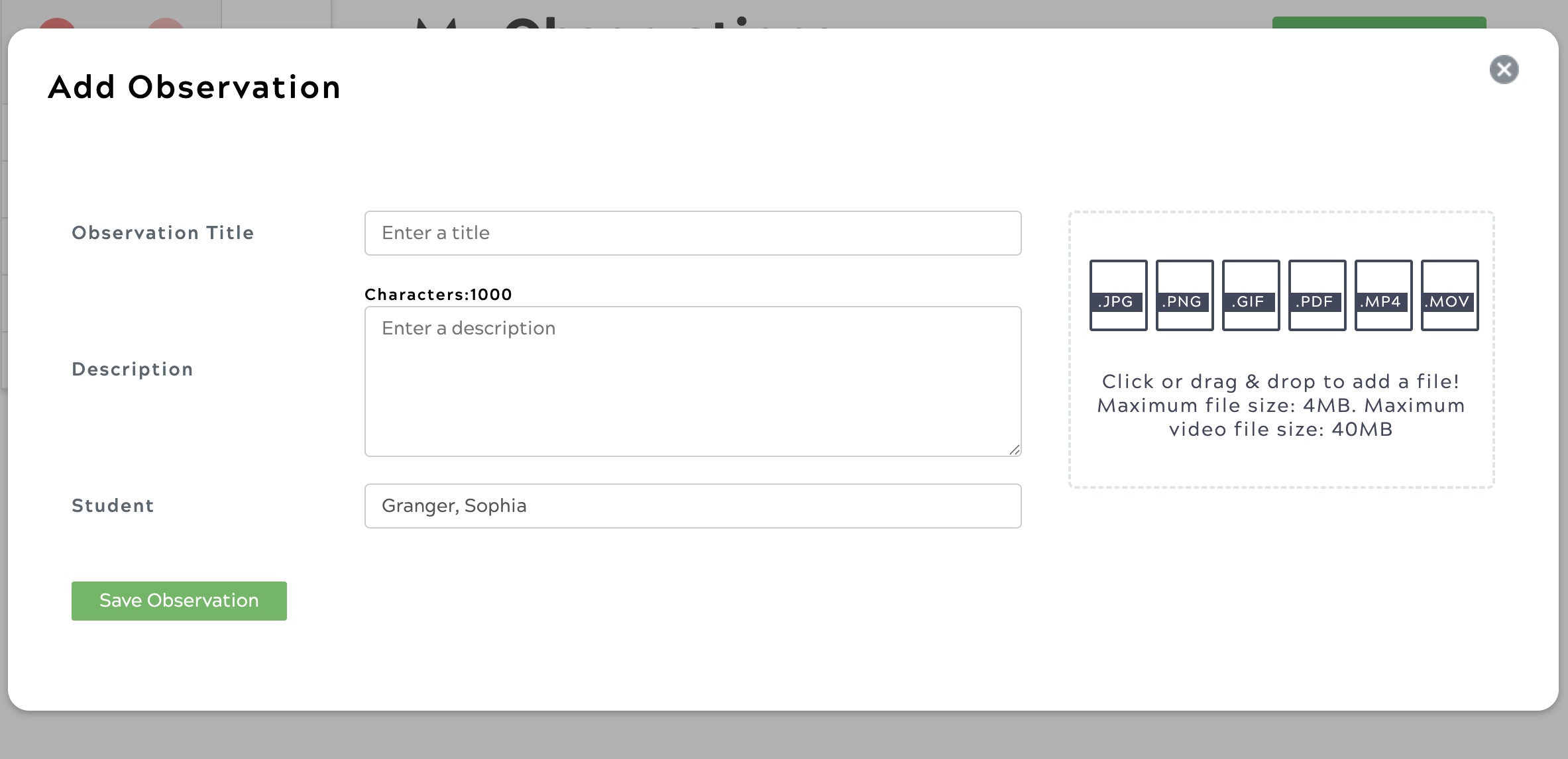Viewport: 1568px width, 759px height.
Task: Click the Observation Title label
Action: click(x=162, y=233)
